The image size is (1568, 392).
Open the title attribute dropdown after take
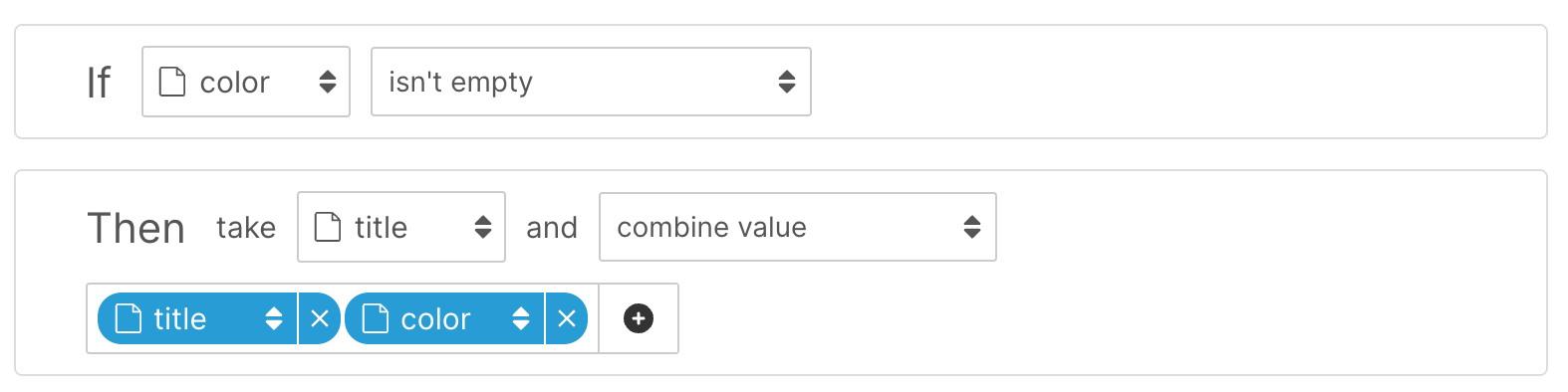point(400,227)
